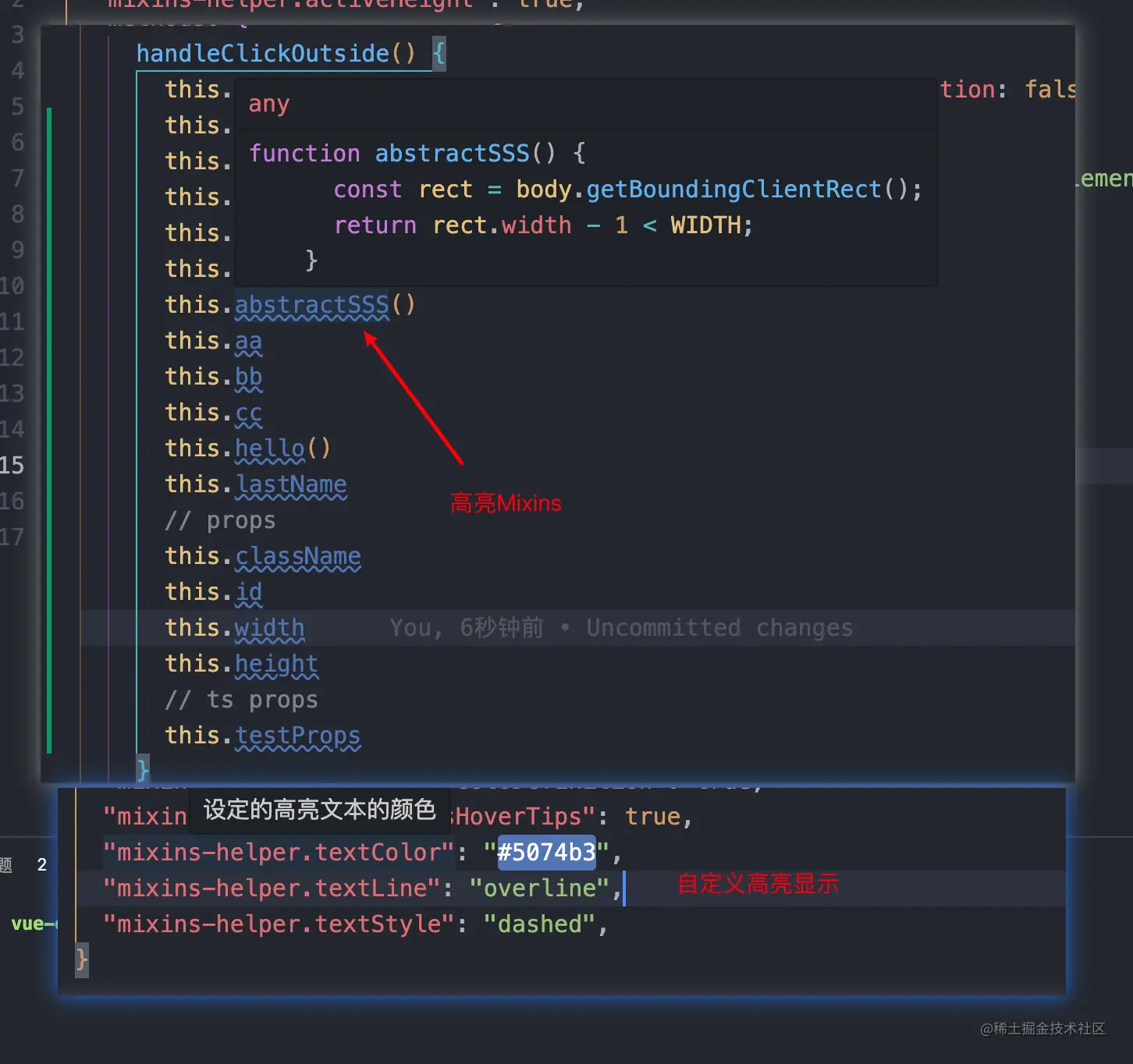Click the mixins-helper.textStyle setting key
The height and width of the screenshot is (1064, 1133).
click(279, 924)
